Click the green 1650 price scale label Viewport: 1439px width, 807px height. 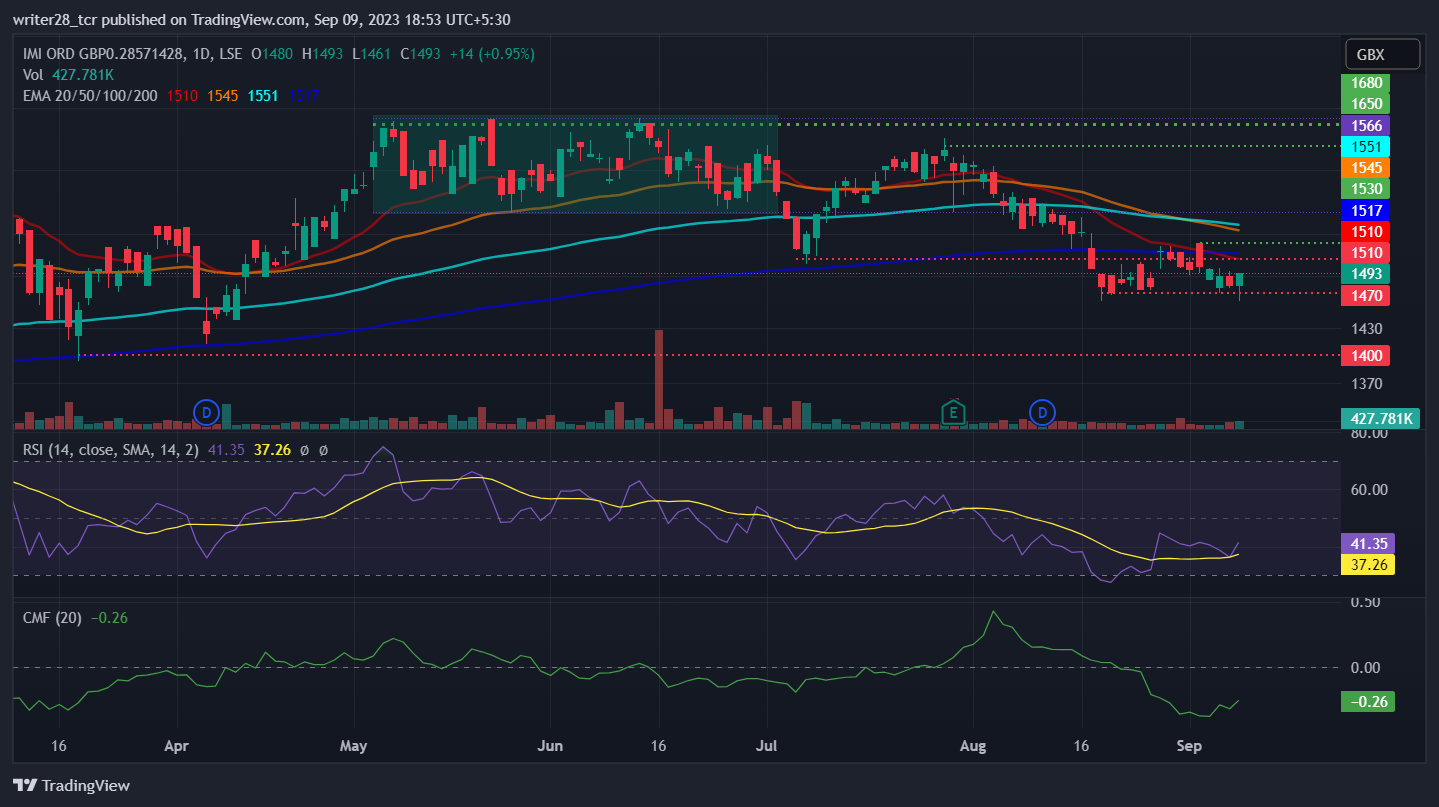pyautogui.click(x=1367, y=104)
